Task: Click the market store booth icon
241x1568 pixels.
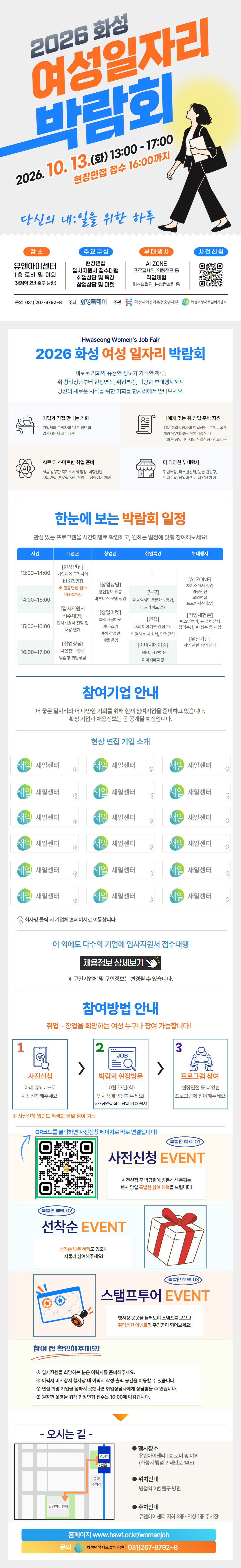Action: point(145,468)
